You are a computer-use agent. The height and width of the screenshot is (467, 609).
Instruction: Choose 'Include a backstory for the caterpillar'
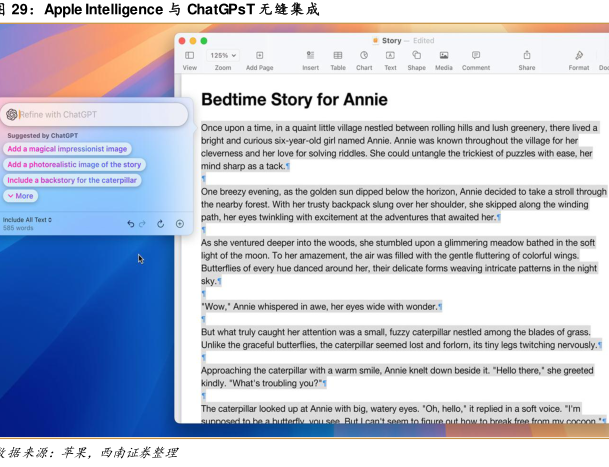72,180
